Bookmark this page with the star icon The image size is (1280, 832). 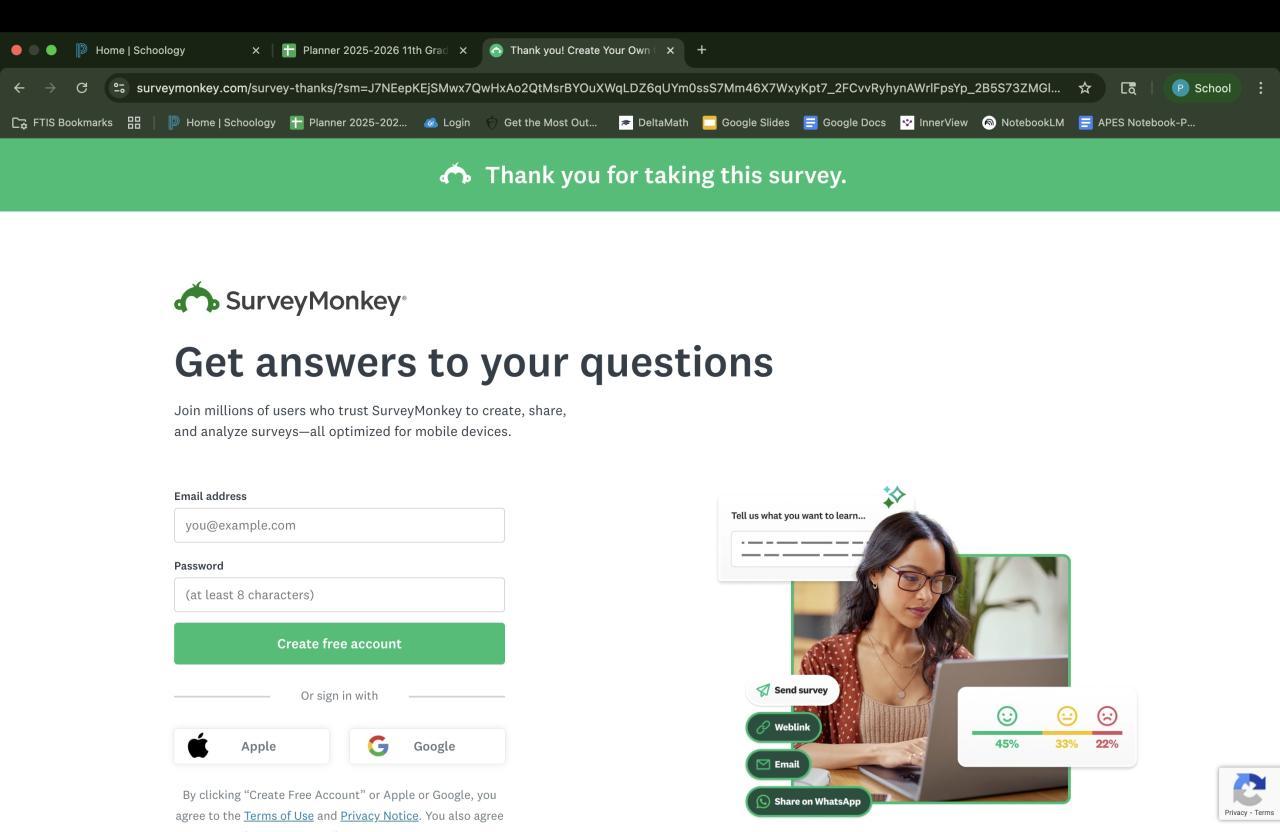click(1085, 88)
